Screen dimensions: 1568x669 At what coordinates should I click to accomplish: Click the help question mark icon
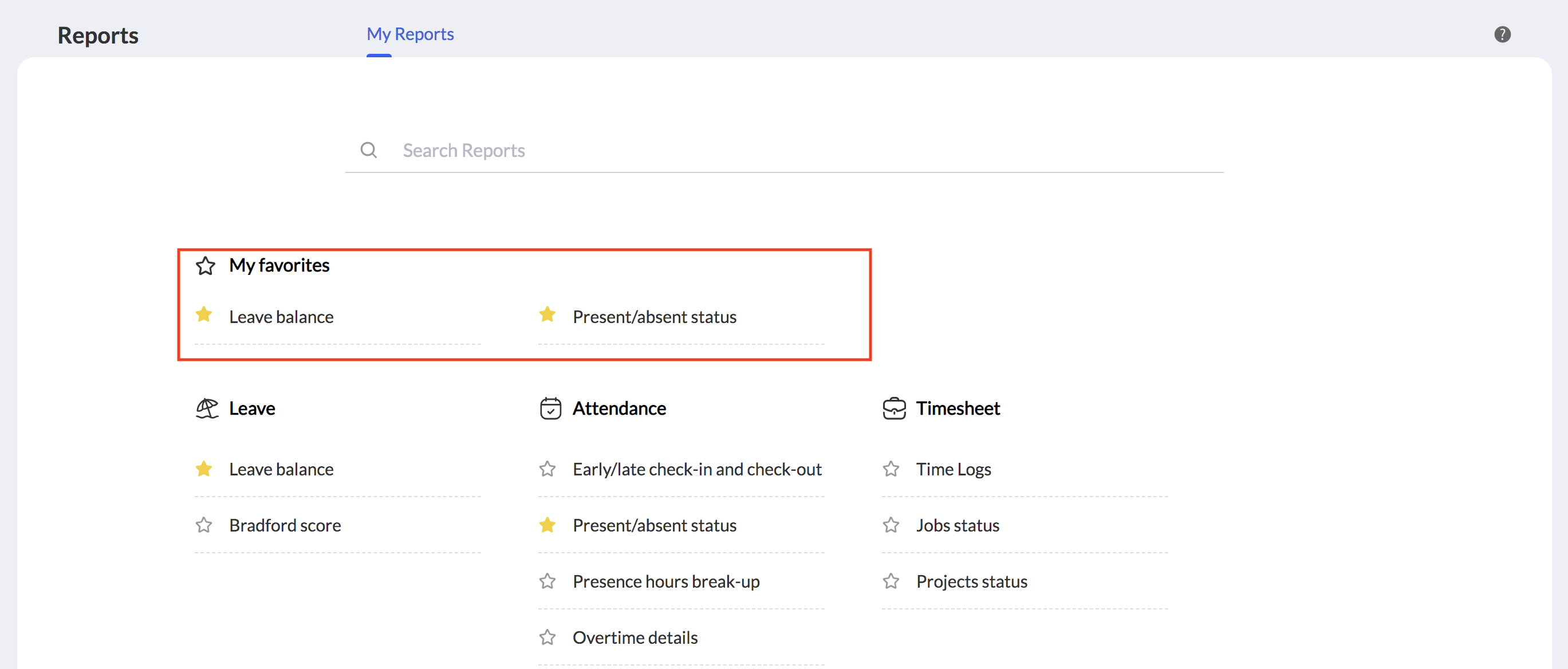pyautogui.click(x=1502, y=35)
